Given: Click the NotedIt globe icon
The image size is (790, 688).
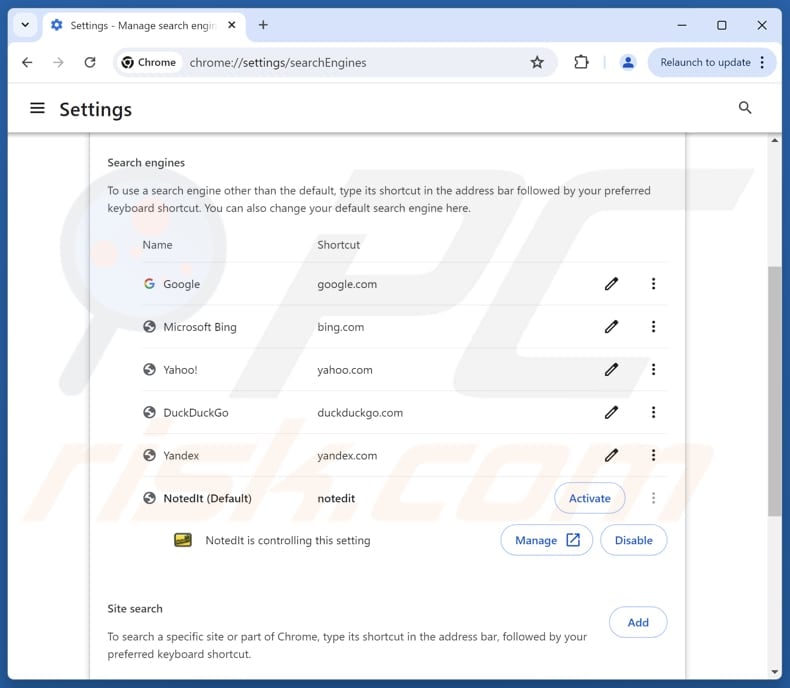Looking at the screenshot, I should [x=149, y=498].
